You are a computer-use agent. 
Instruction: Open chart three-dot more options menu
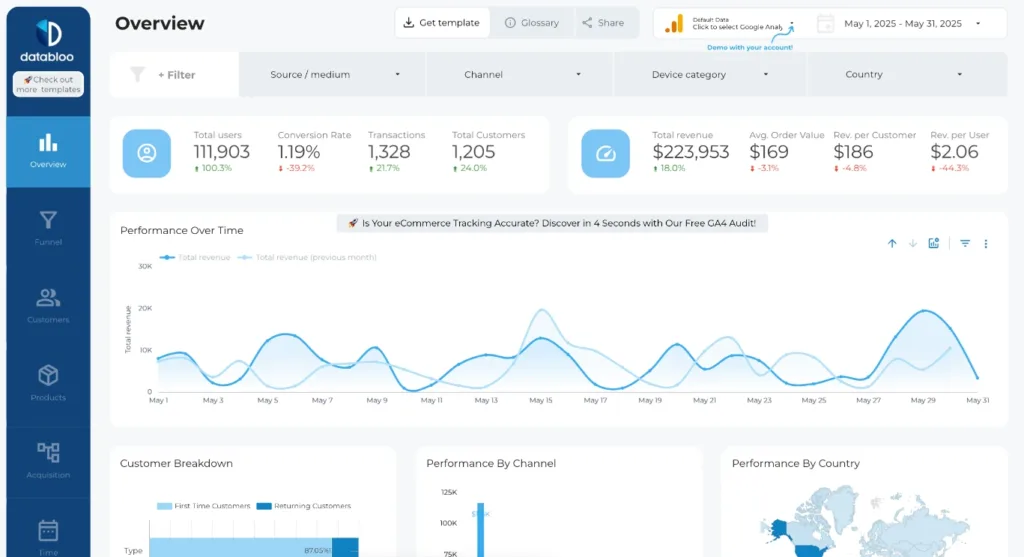coord(986,243)
